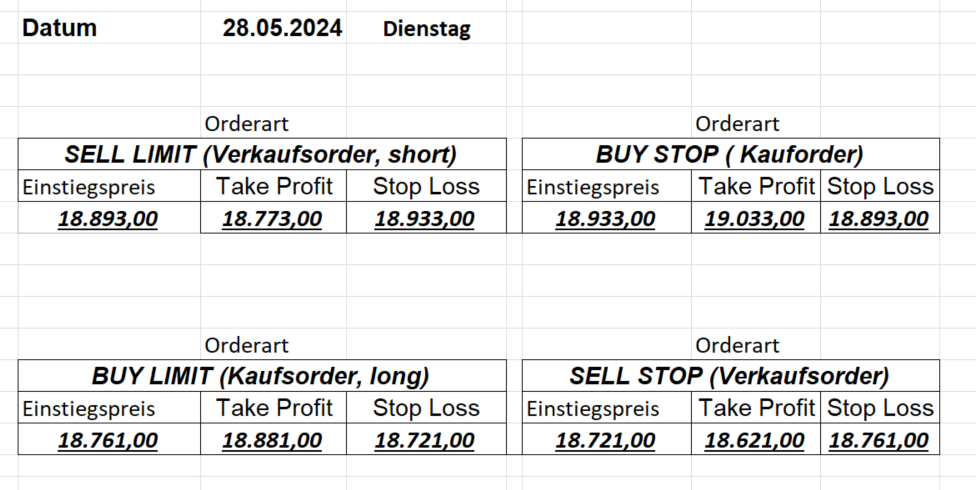Select the Datum label cell
976x490 pixels.
(x=60, y=28)
